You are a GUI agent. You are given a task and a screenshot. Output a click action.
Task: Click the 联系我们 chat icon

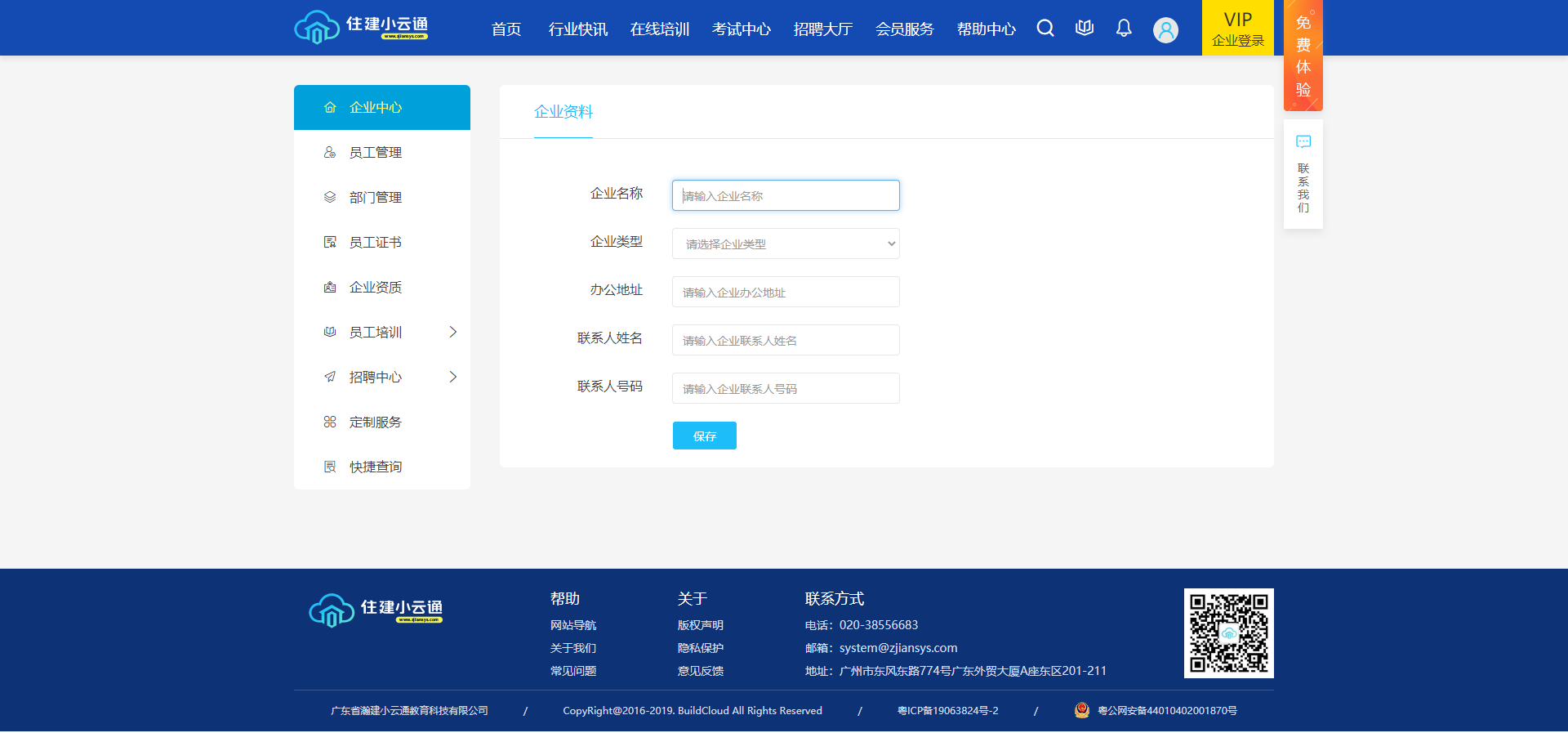[1303, 142]
